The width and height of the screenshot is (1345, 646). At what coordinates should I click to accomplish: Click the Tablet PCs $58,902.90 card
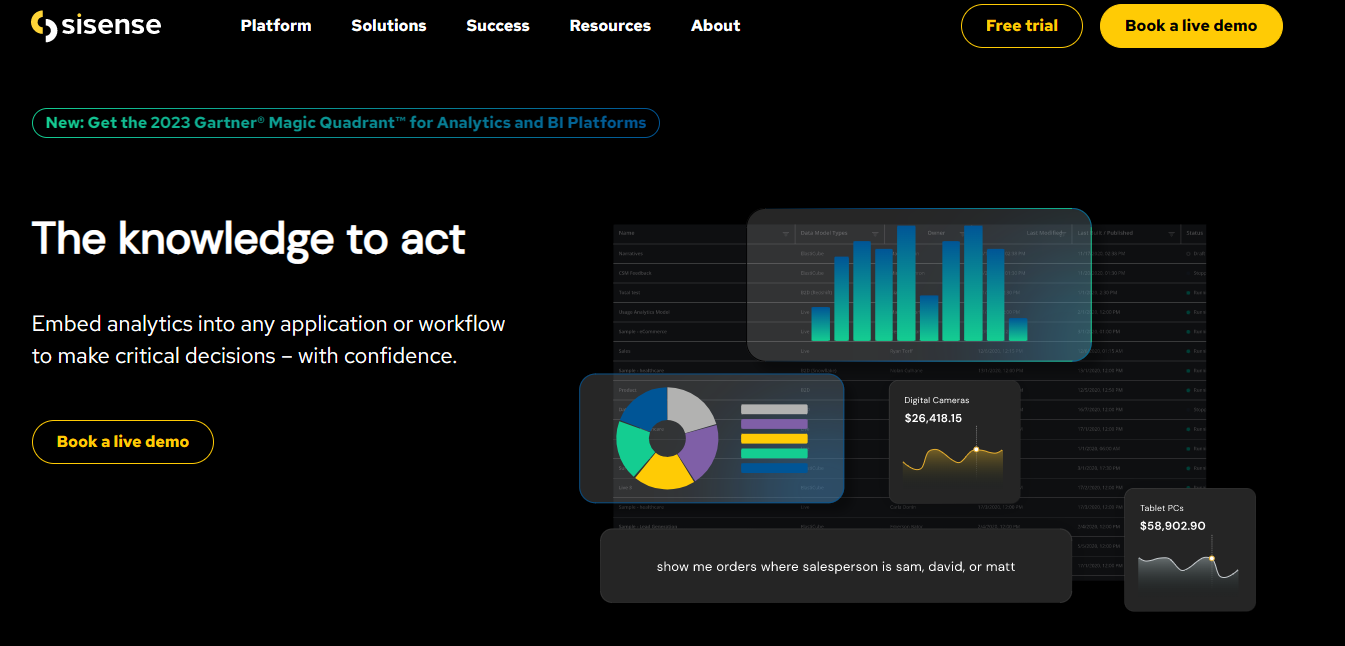tap(1190, 549)
